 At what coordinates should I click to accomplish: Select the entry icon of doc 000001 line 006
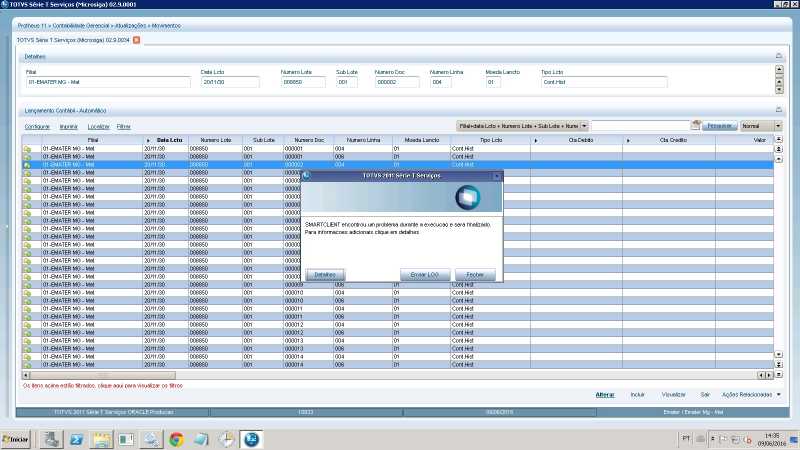27,157
